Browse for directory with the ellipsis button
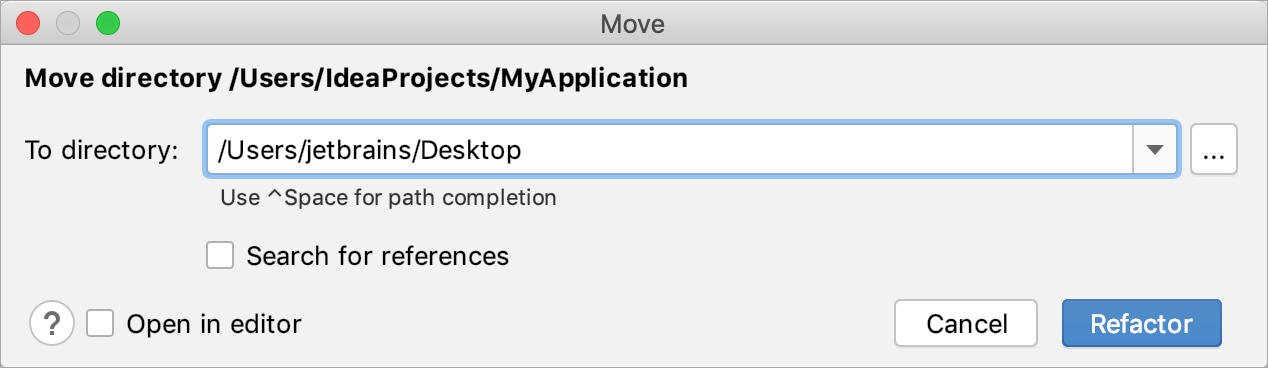Image resolution: width=1268 pixels, height=368 pixels. (1214, 151)
